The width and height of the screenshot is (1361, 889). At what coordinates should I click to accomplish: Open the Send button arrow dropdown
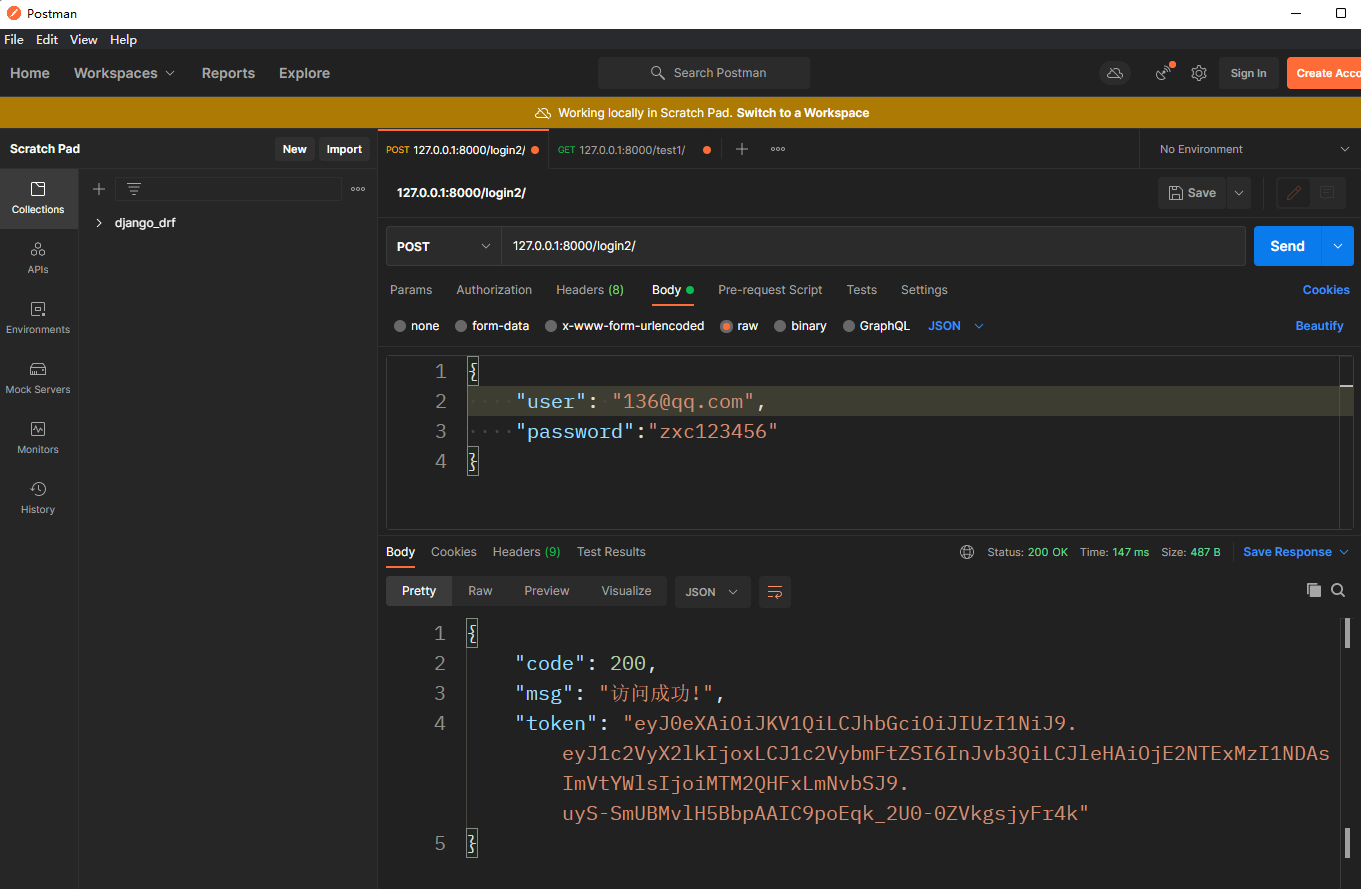(x=1338, y=246)
